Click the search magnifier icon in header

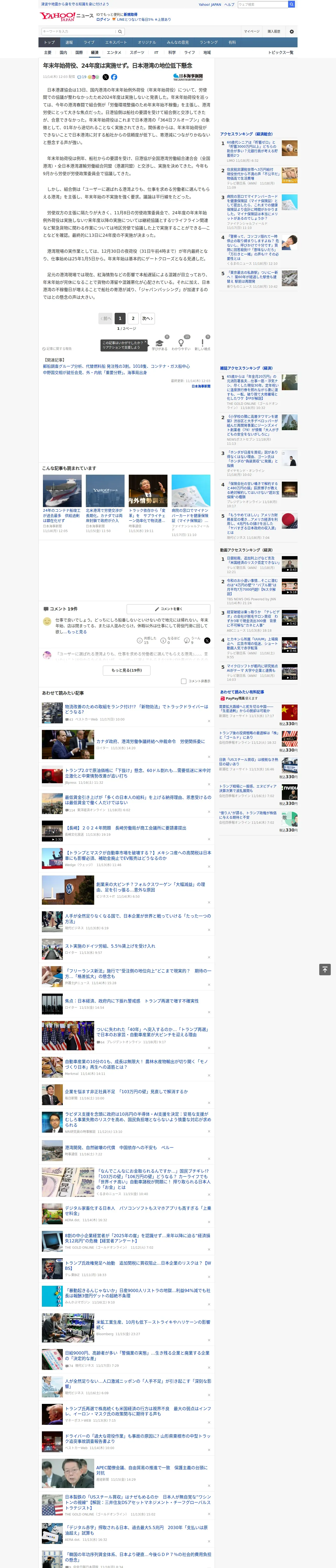292,4
